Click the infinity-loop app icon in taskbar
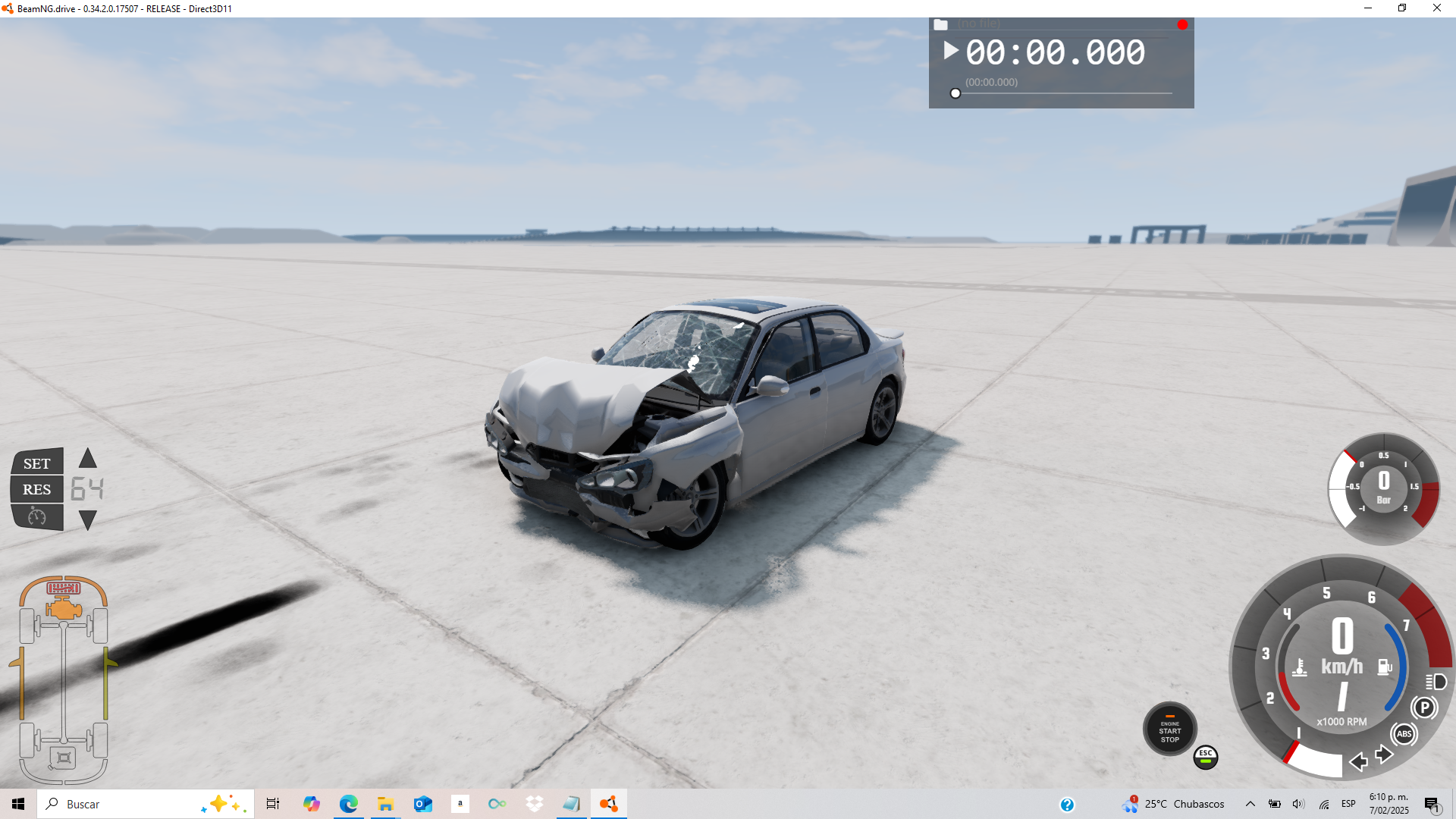This screenshot has height=819, width=1456. (497, 804)
